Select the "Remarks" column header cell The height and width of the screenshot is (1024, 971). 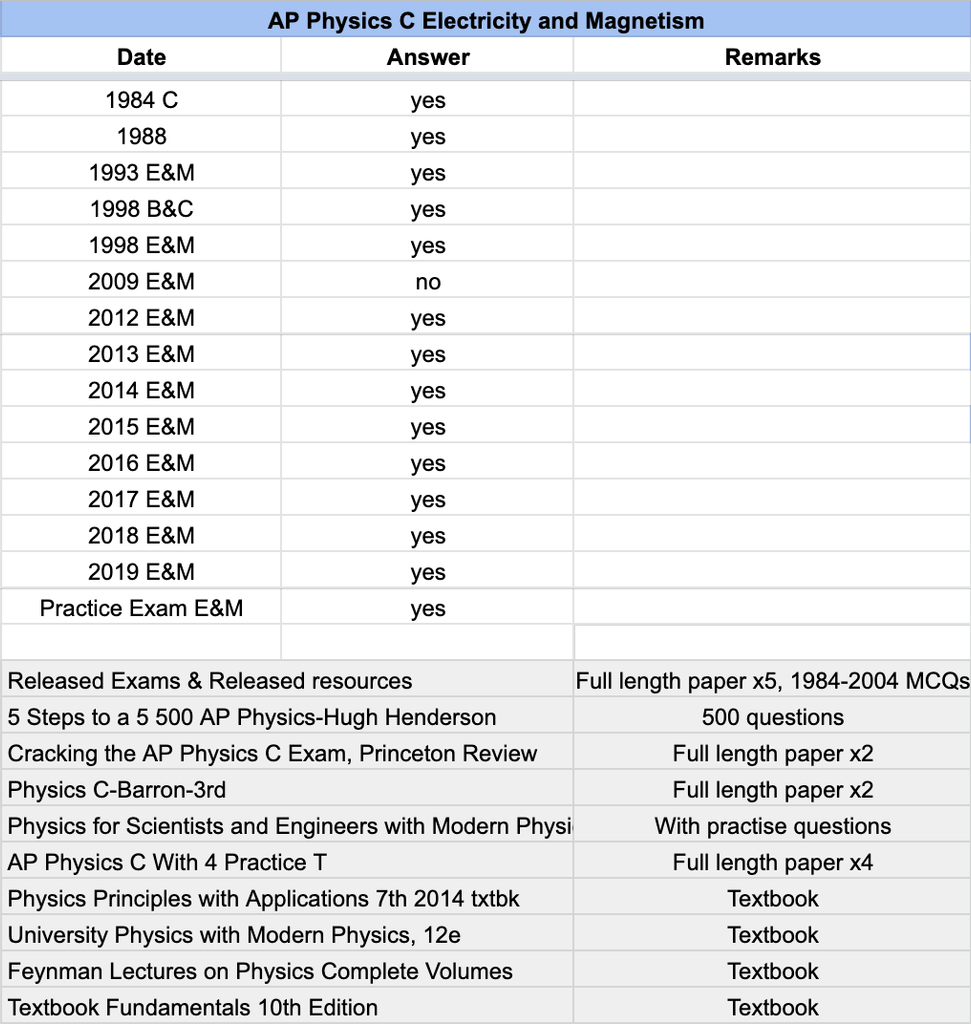pos(772,57)
